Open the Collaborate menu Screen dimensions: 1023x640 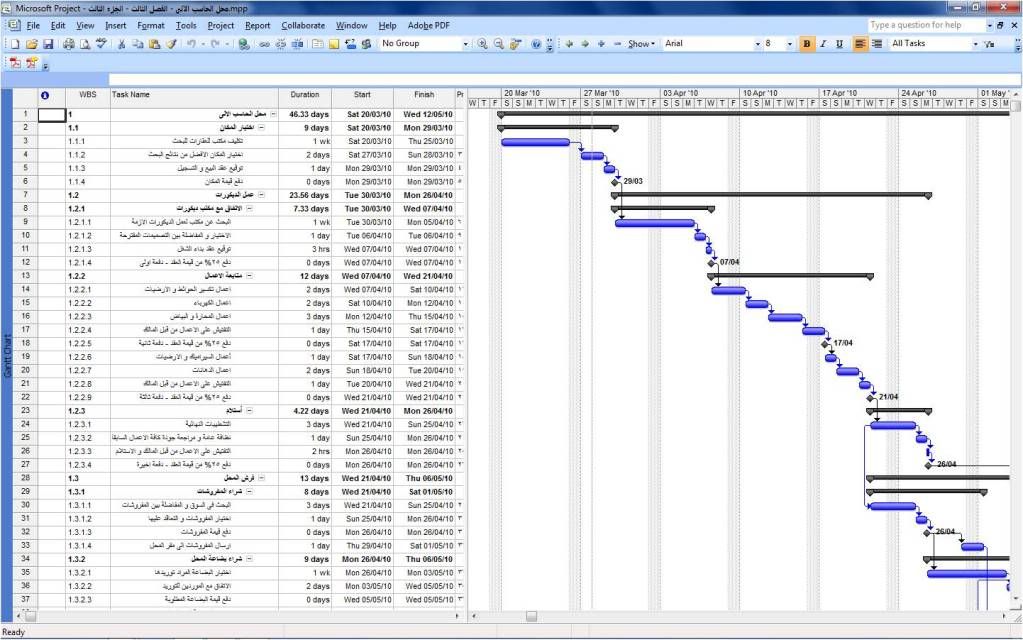coord(303,25)
